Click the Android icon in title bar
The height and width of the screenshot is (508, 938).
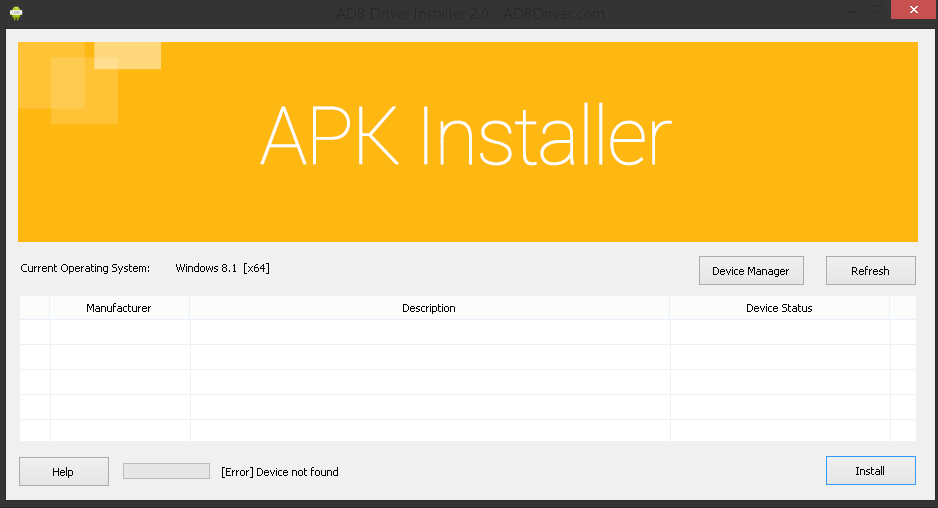click(16, 14)
